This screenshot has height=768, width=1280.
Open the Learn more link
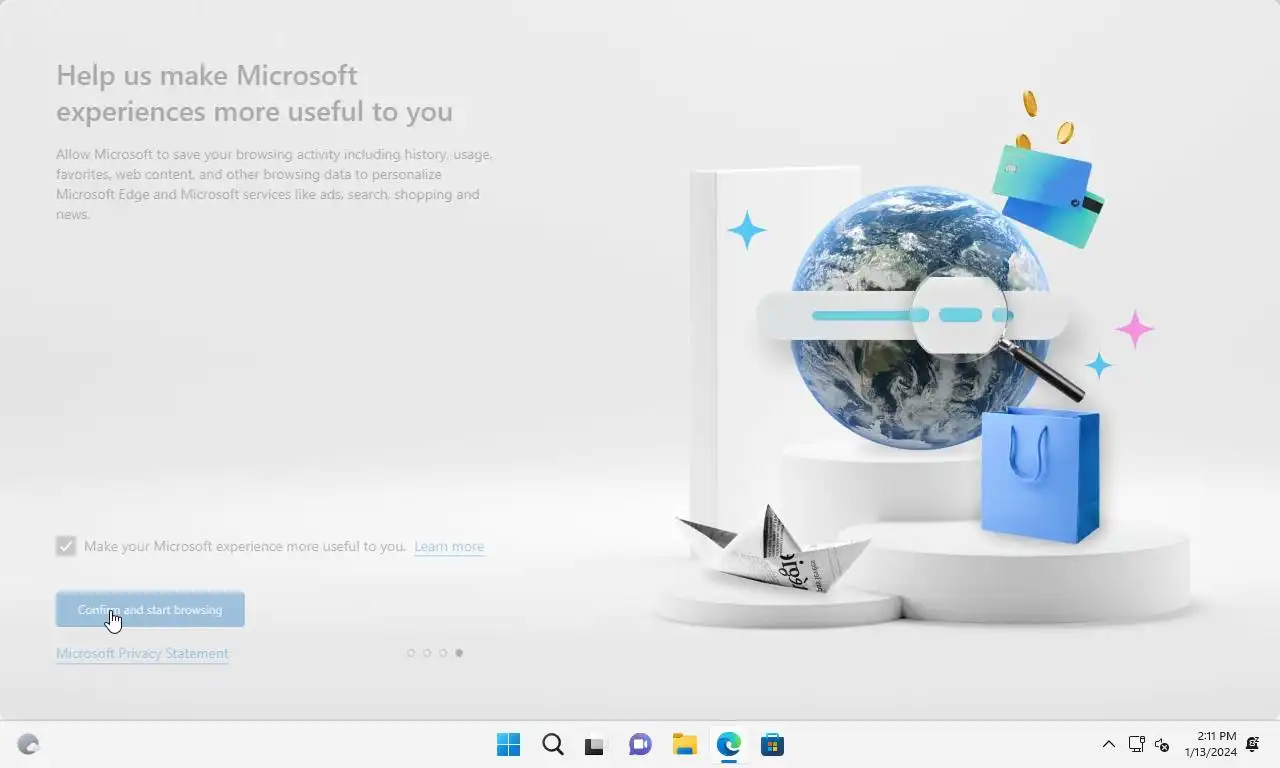point(449,546)
